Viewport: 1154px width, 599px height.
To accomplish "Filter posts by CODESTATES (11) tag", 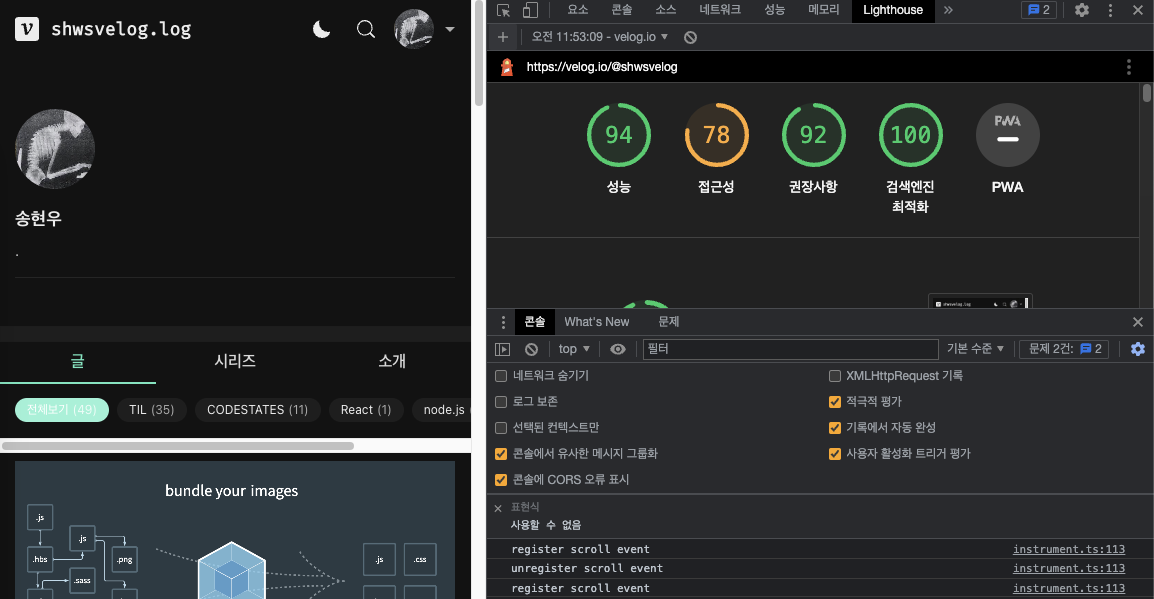I will pyautogui.click(x=258, y=410).
